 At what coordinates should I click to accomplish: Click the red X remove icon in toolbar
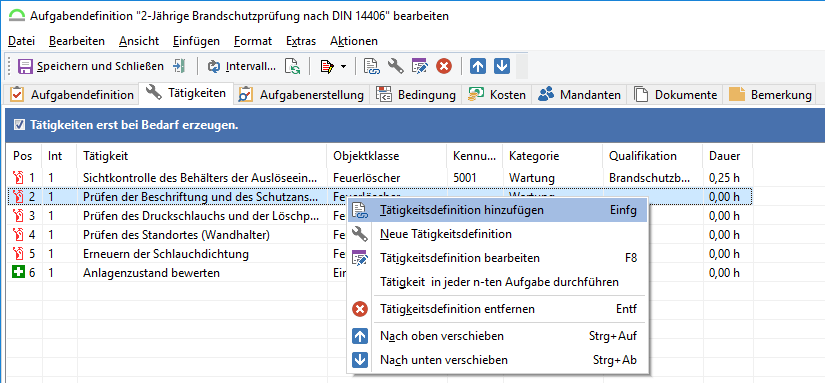pos(444,66)
